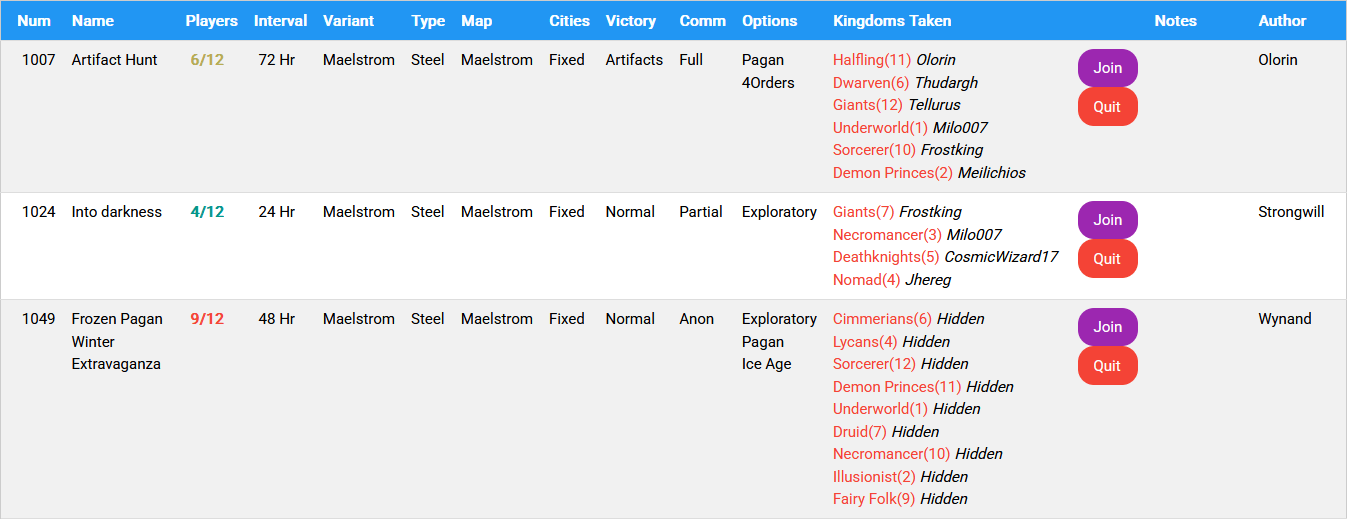Click the Victory column header
The width and height of the screenshot is (1347, 519).
(x=631, y=21)
